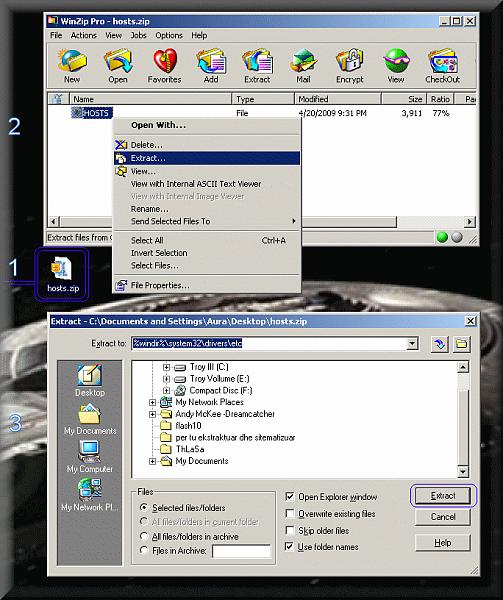Click the Extract button in dialog
This screenshot has width=503, height=600.
tap(443, 496)
